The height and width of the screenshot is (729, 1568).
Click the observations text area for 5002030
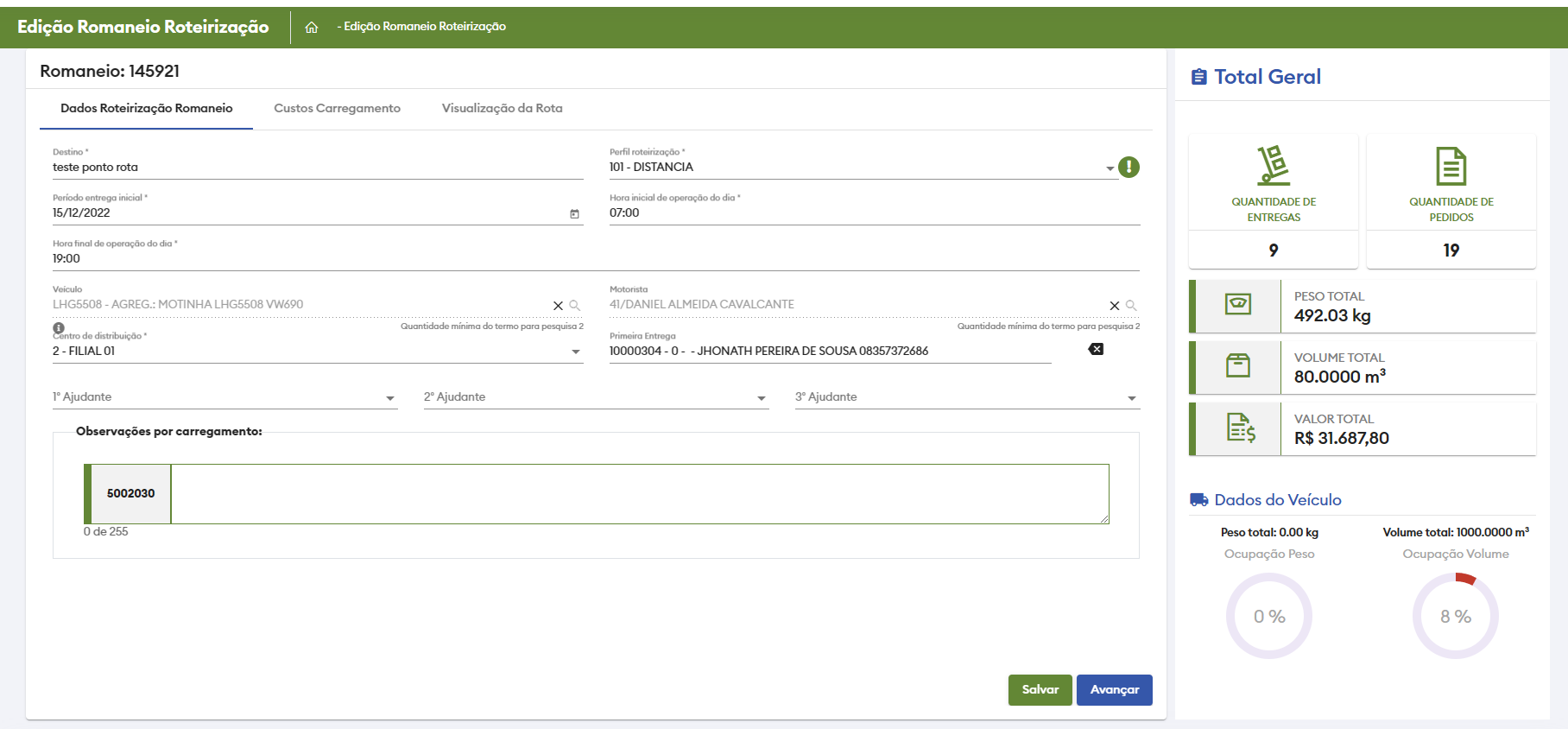(x=639, y=494)
